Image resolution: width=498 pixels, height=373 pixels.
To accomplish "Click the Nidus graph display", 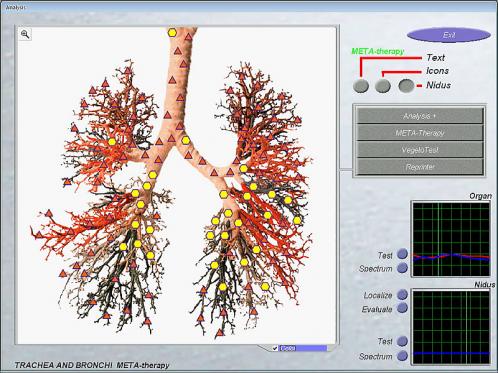I will tap(451, 327).
